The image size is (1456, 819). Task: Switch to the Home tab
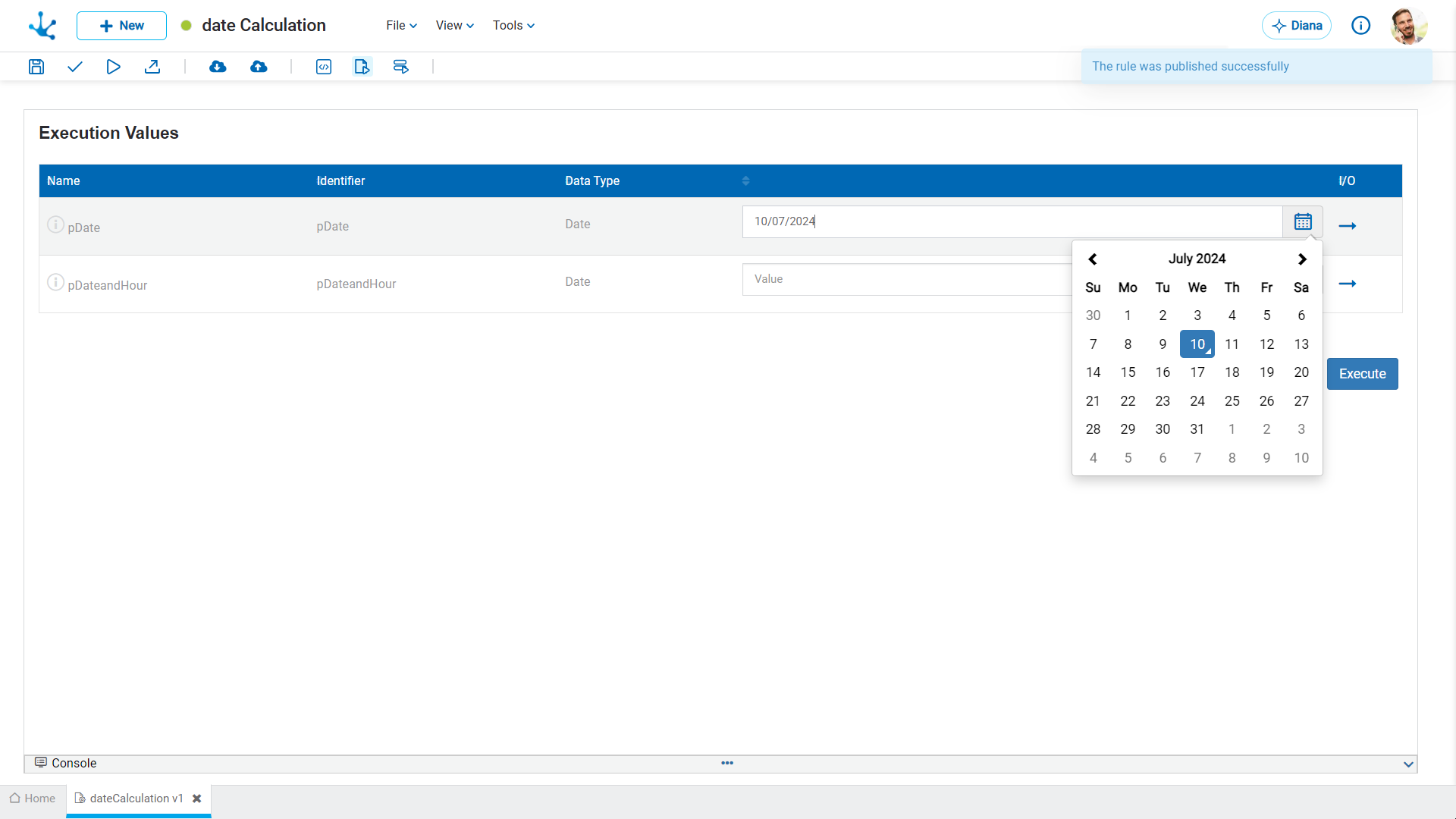33,799
